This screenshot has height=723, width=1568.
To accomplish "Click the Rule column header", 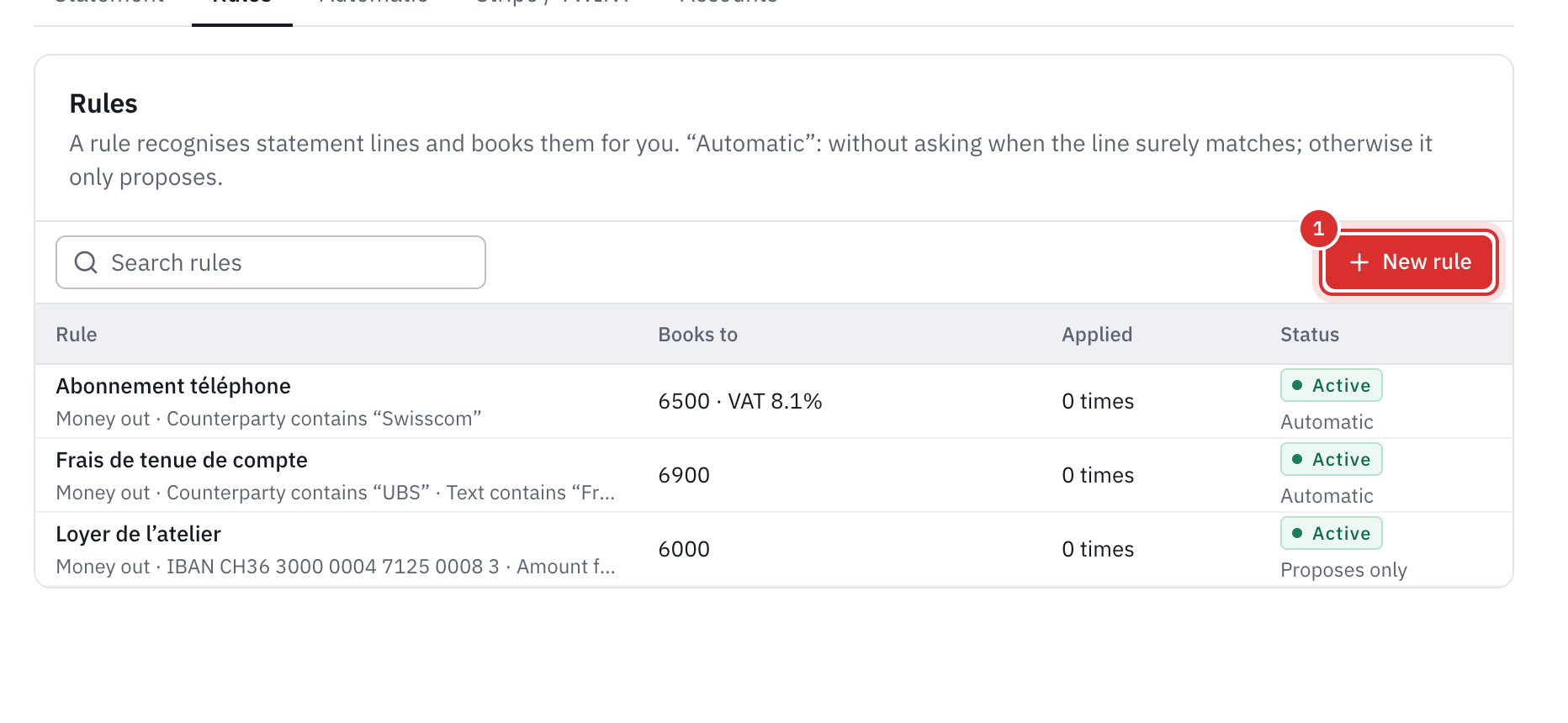I will (77, 335).
